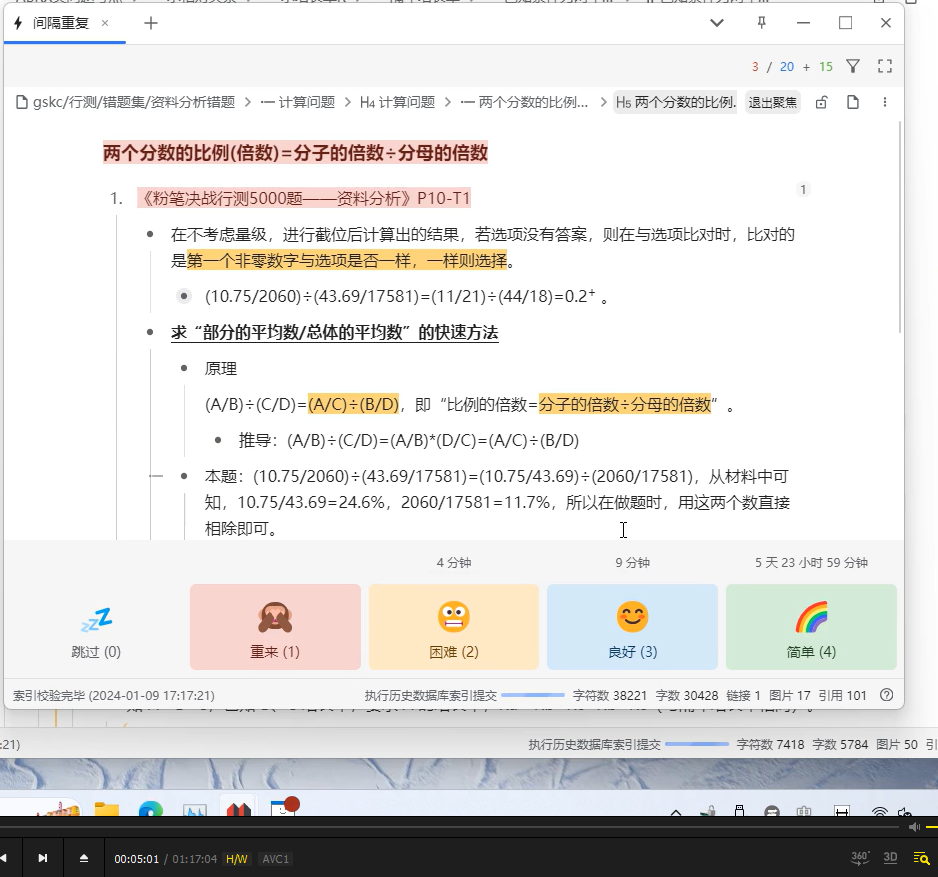Open the flashcard filter funnel icon

853,64
